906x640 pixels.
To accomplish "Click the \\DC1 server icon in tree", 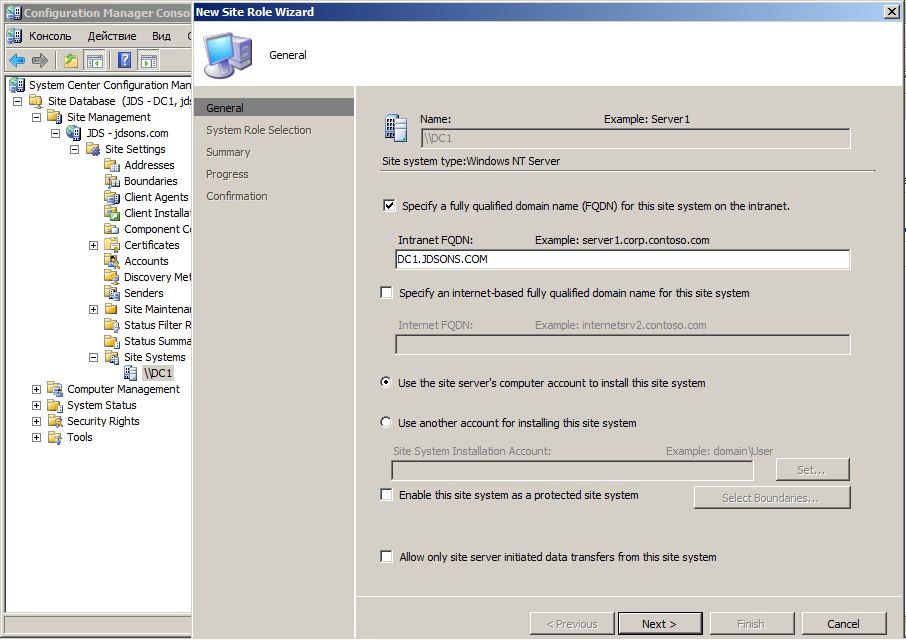I will pyautogui.click(x=131, y=373).
